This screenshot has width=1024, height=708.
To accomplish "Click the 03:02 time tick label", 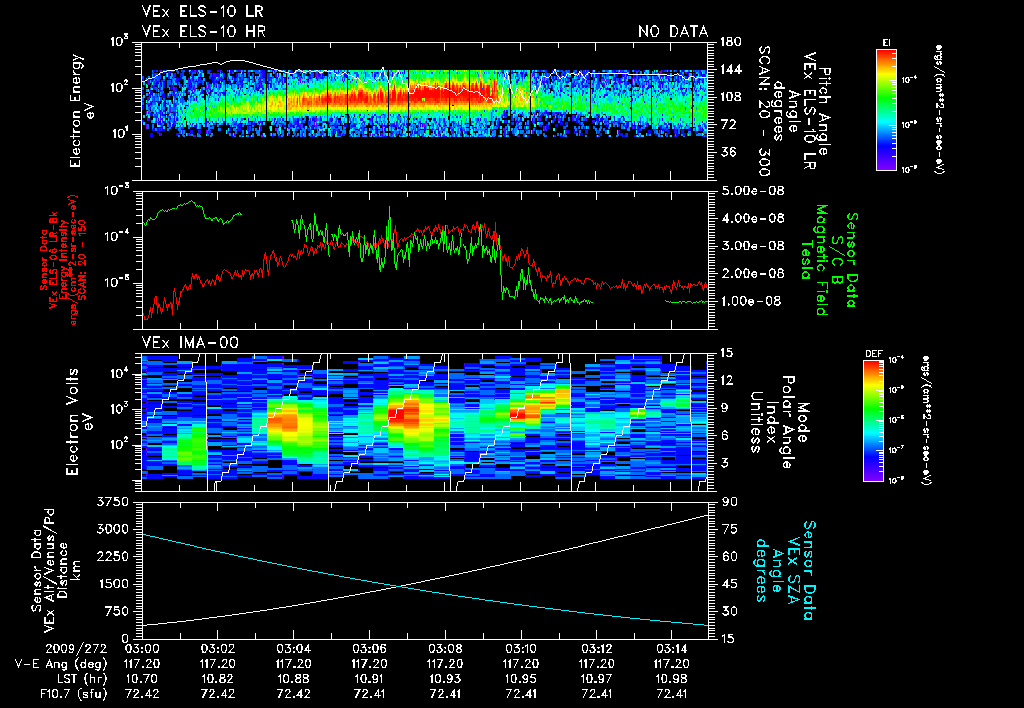I will click(218, 649).
